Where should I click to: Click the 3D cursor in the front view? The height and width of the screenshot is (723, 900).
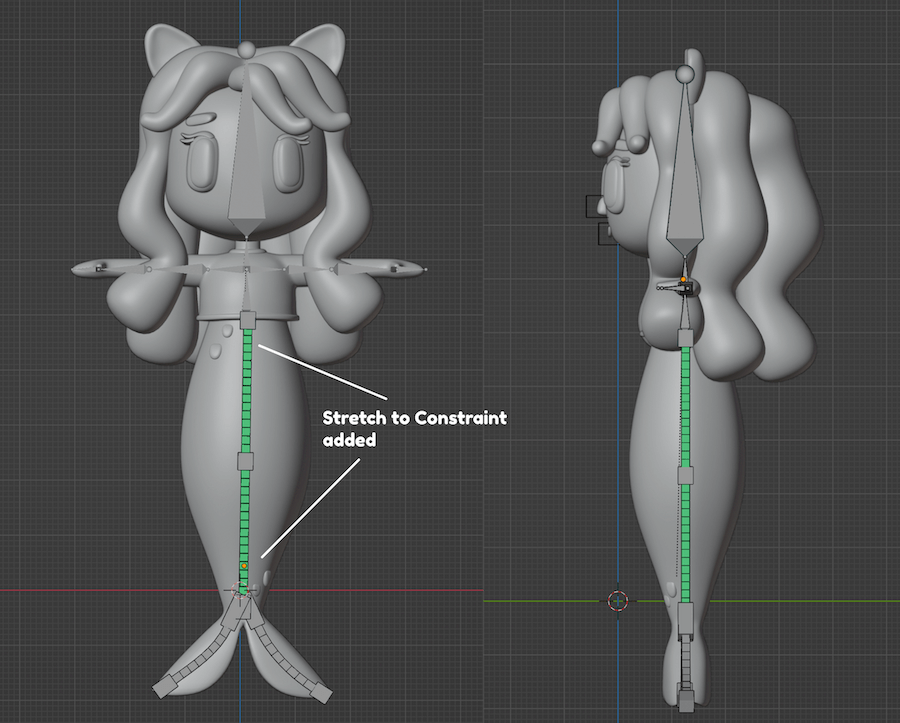pyautogui.click(x=240, y=590)
